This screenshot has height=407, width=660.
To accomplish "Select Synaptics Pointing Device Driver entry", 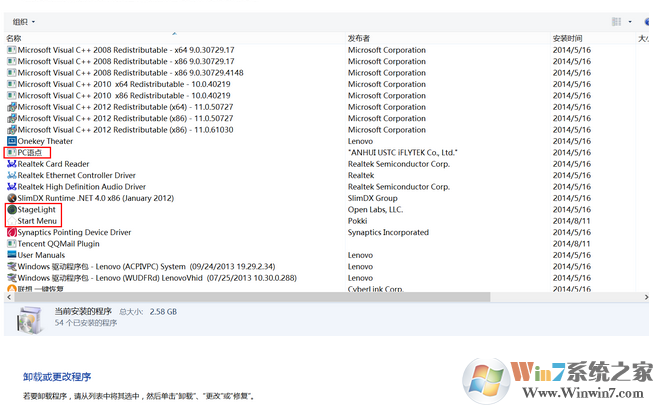I will click(x=75, y=232).
